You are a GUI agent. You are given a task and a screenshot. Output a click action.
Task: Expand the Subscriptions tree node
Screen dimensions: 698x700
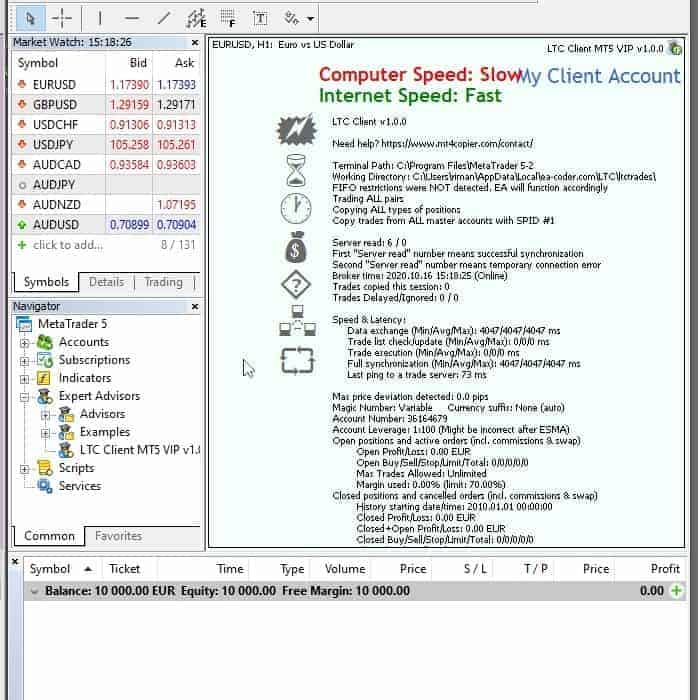point(25,361)
